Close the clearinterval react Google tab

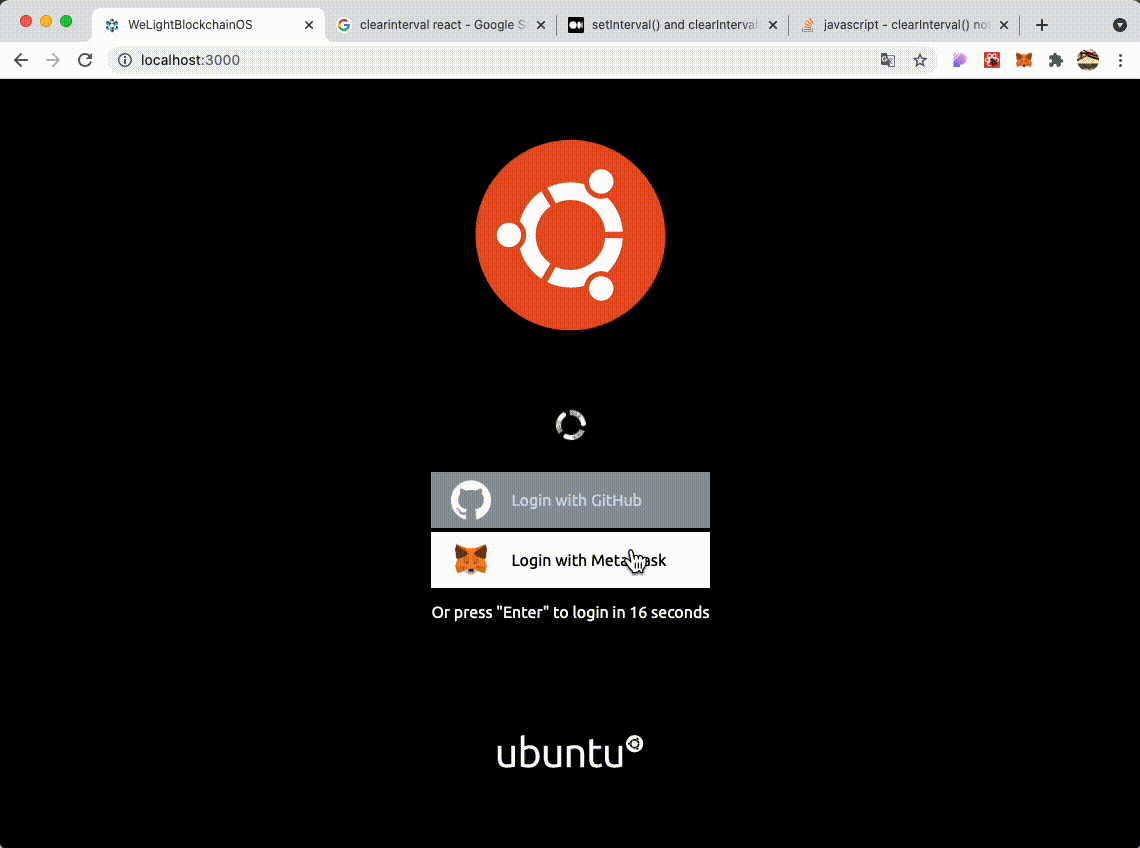coord(541,25)
